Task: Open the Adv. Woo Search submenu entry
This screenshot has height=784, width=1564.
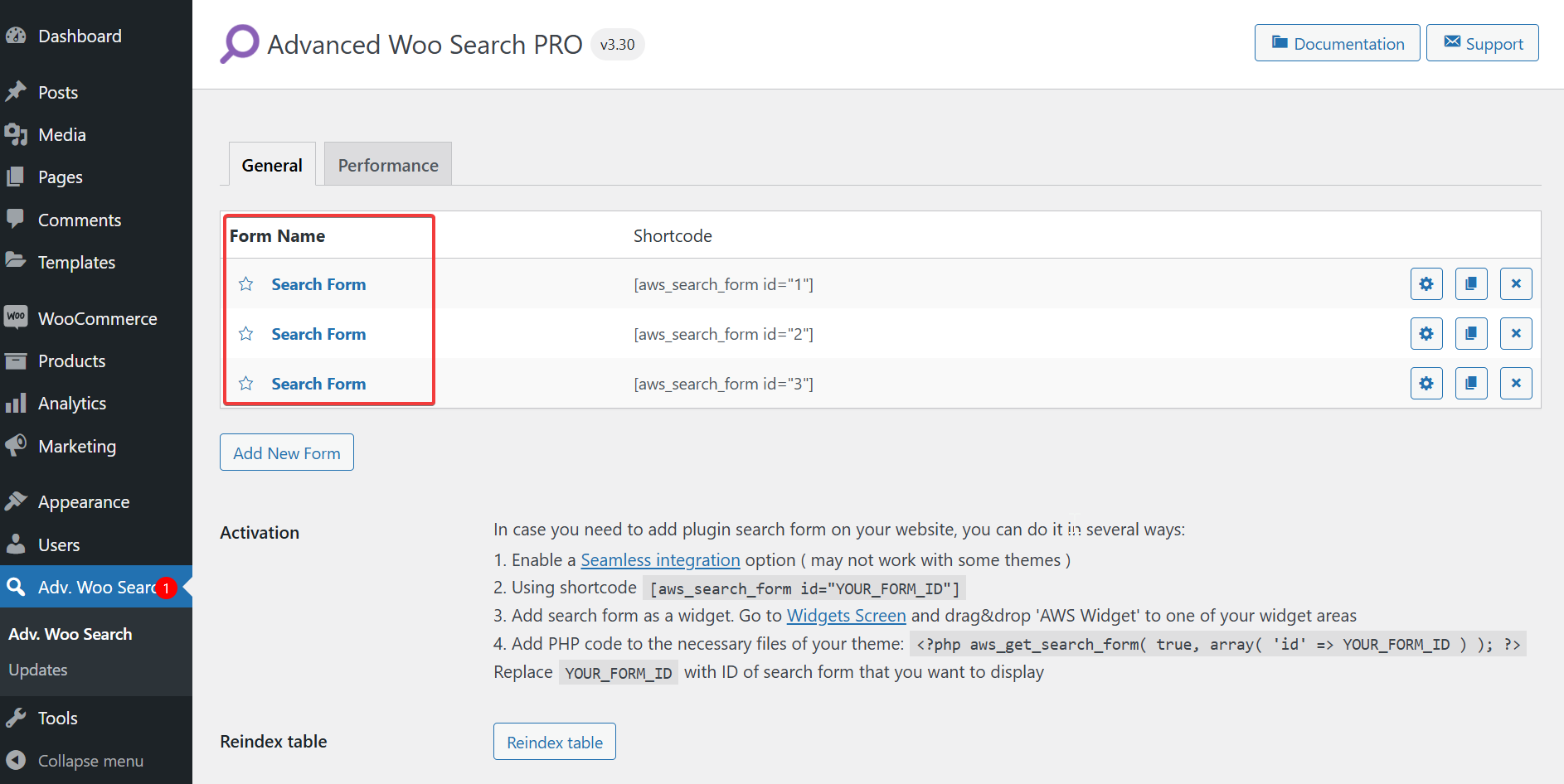Action: [x=70, y=634]
